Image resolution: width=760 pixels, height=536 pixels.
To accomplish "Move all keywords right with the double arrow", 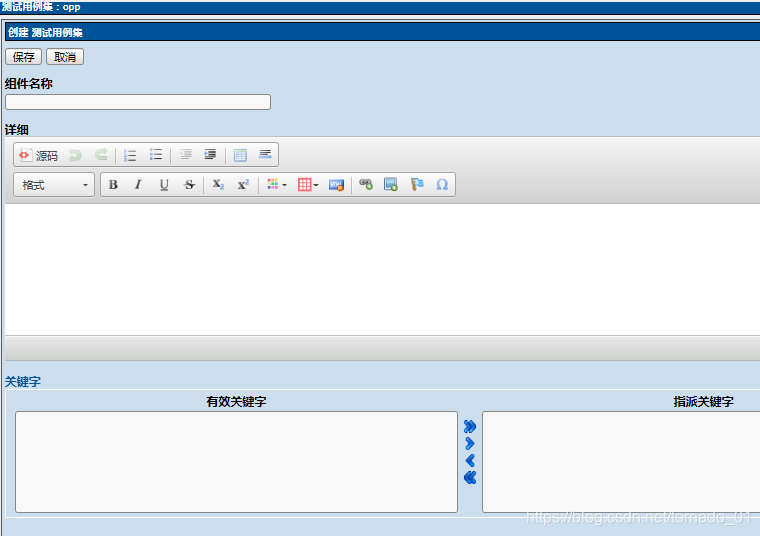I will click(x=470, y=426).
